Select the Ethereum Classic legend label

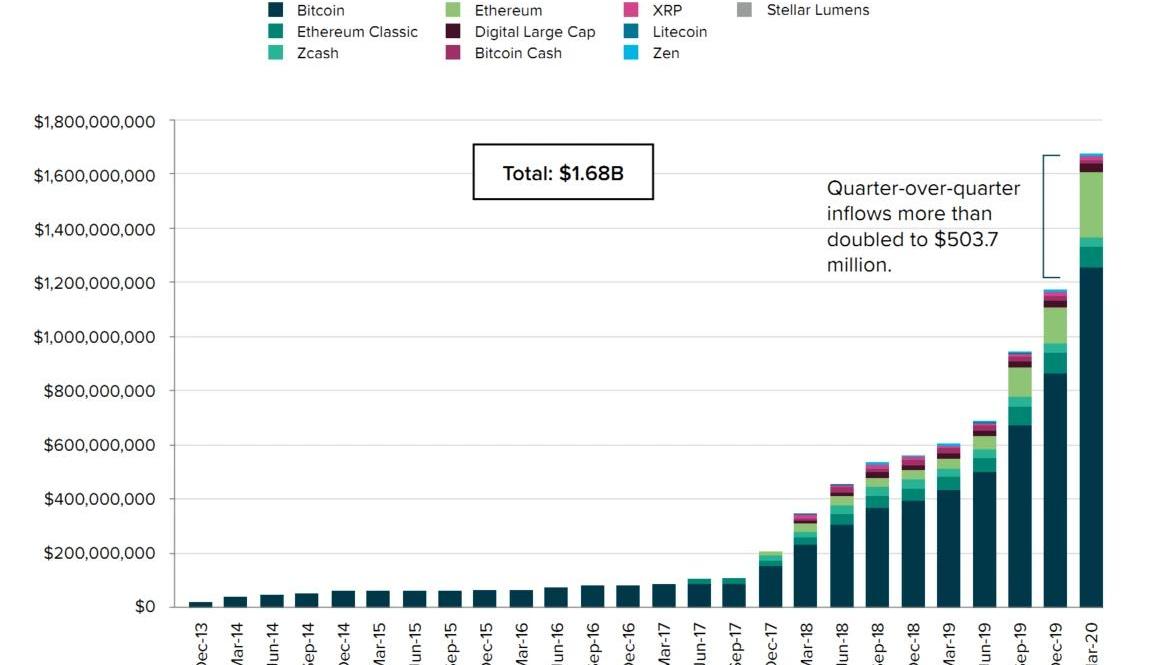(357, 32)
